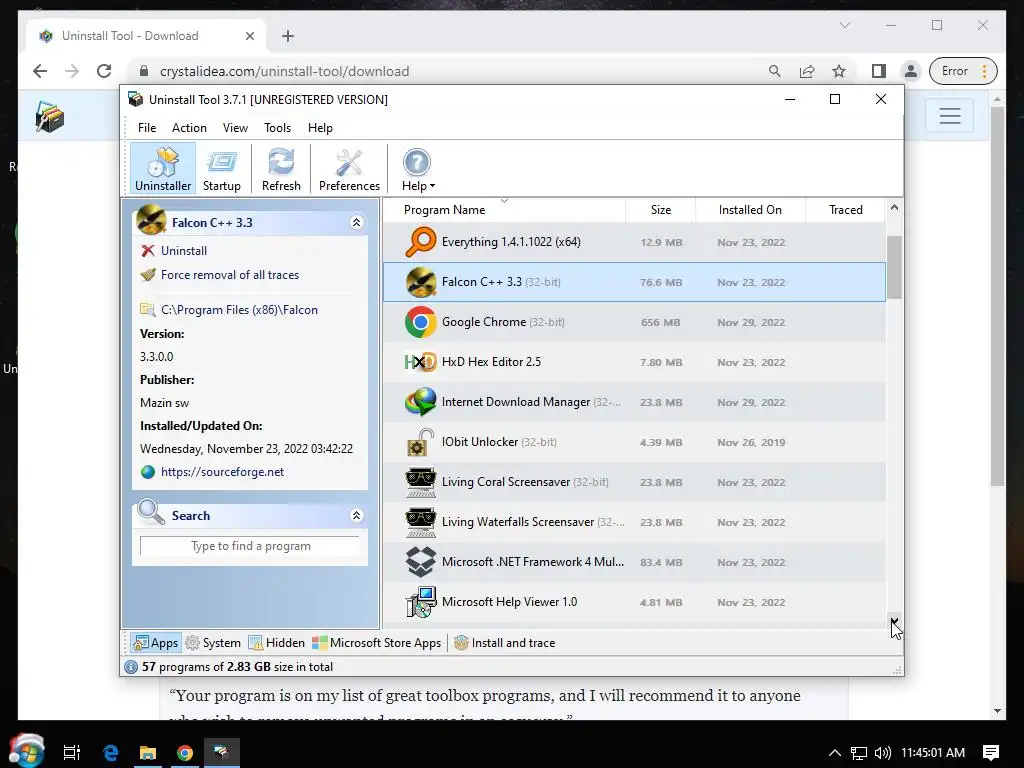This screenshot has height=768, width=1024.
Task: Click the Living Waterfalls Screensaver icon
Action: tap(421, 522)
